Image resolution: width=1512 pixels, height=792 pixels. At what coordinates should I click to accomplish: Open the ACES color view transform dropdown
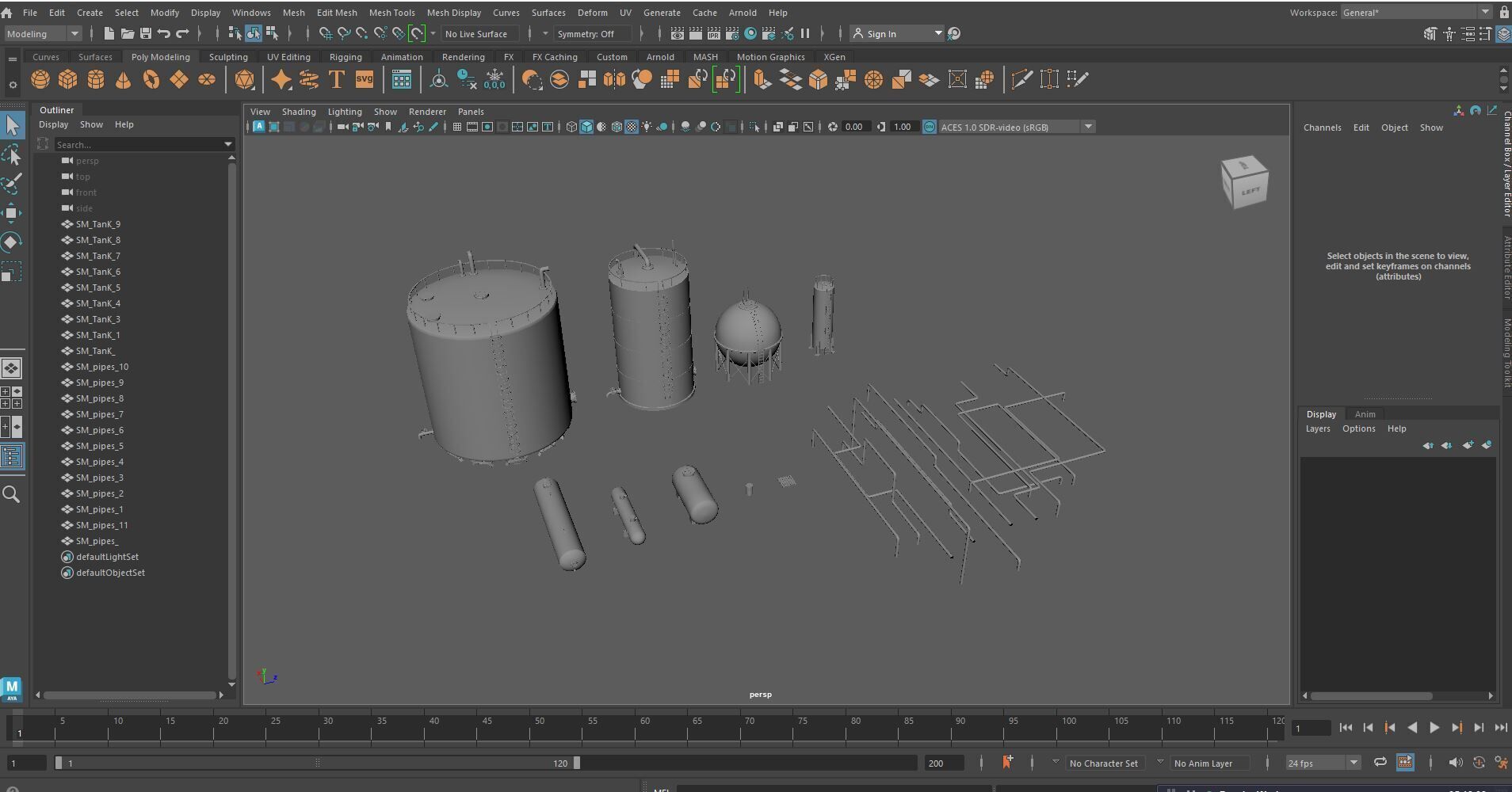1017,127
